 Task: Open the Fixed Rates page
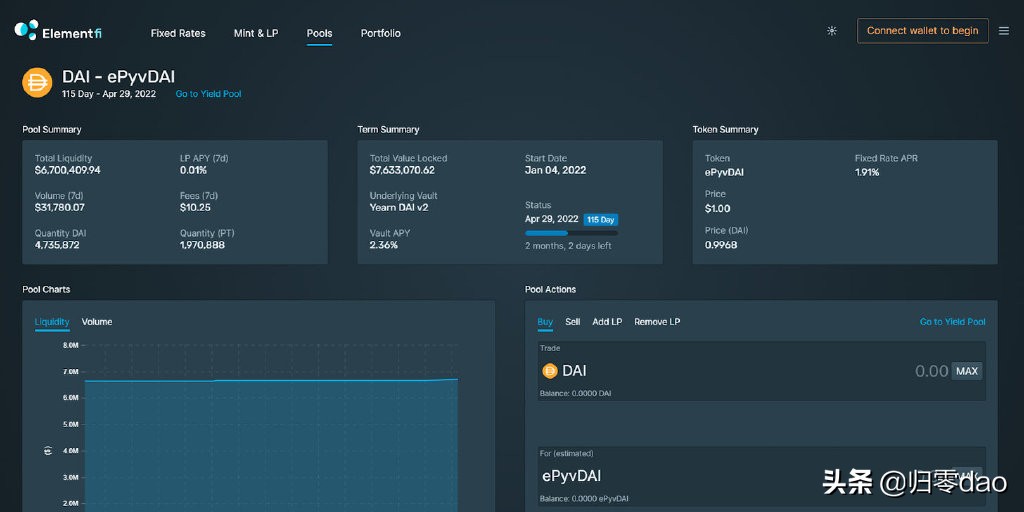pos(178,33)
